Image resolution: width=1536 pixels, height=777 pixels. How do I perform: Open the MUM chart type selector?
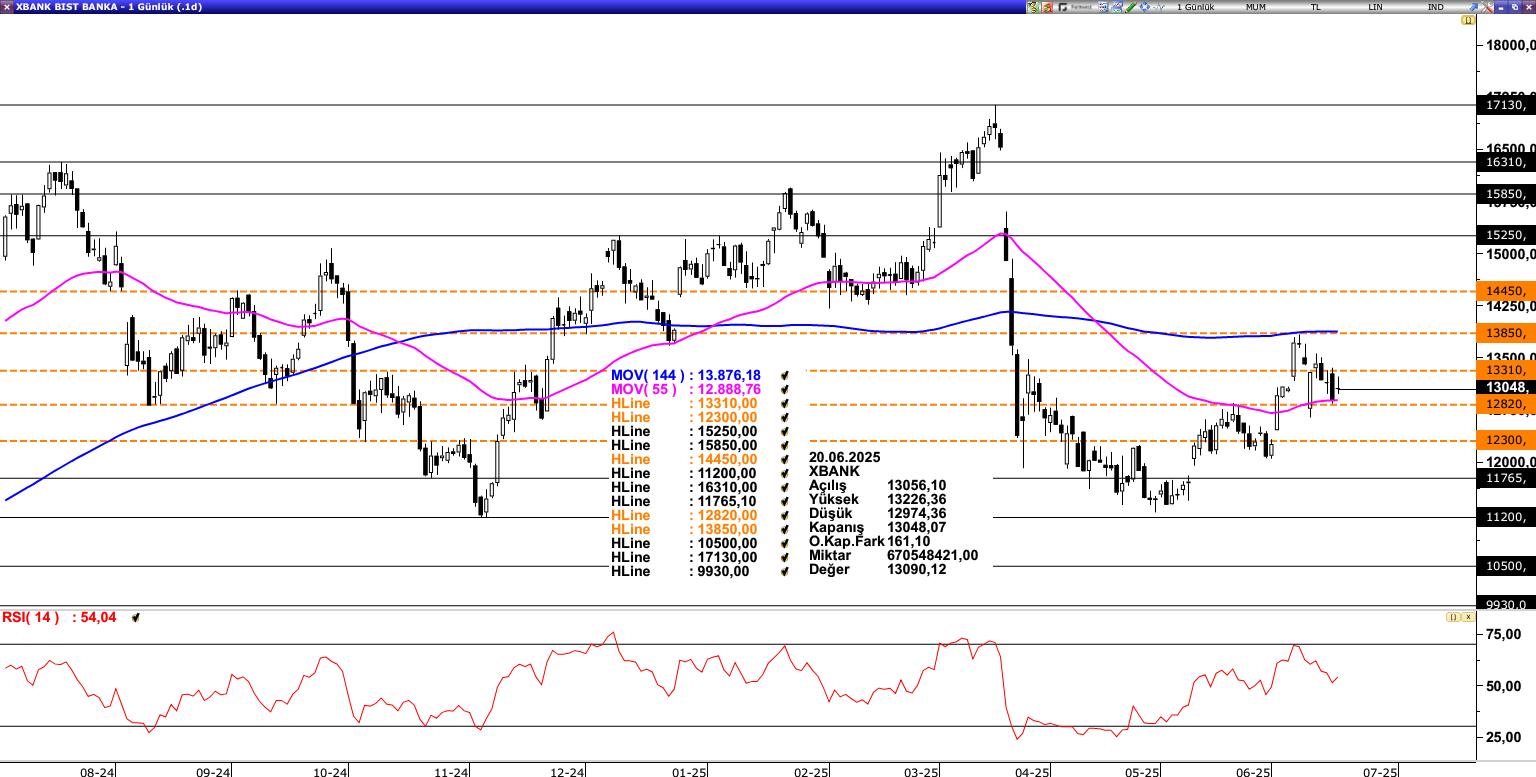pyautogui.click(x=1258, y=6)
